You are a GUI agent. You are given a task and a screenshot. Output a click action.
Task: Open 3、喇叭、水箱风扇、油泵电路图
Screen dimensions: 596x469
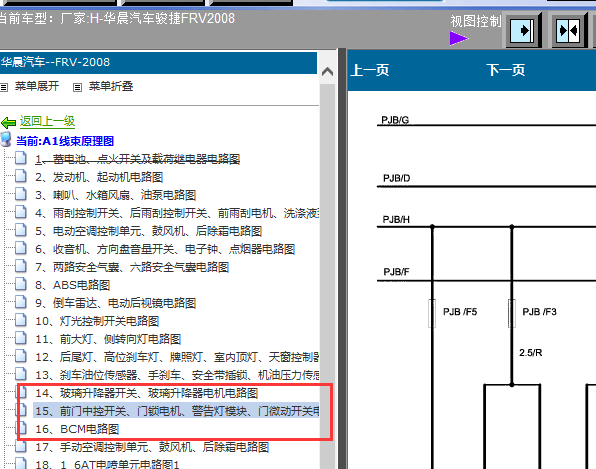tap(116, 195)
